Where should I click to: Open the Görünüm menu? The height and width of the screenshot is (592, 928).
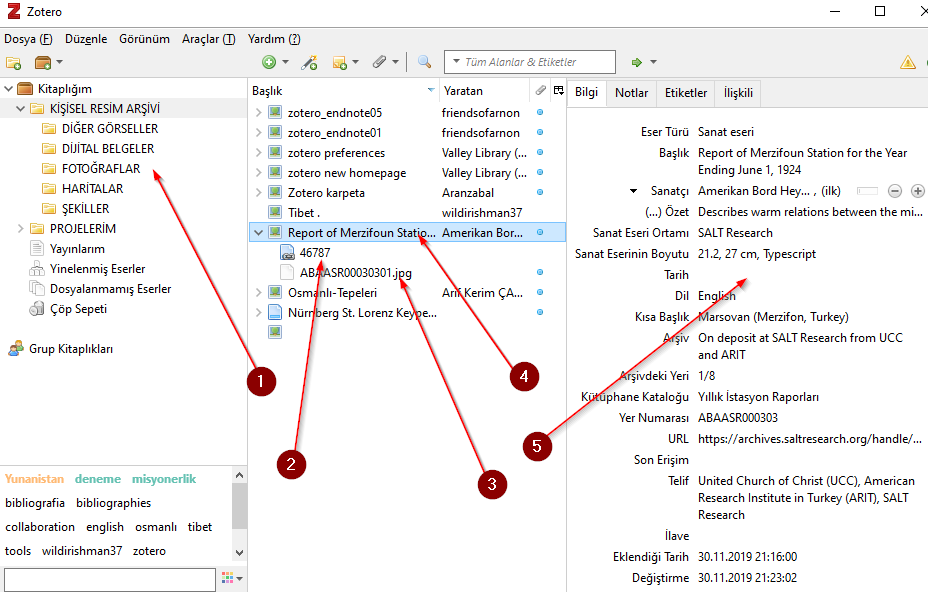tap(144, 39)
